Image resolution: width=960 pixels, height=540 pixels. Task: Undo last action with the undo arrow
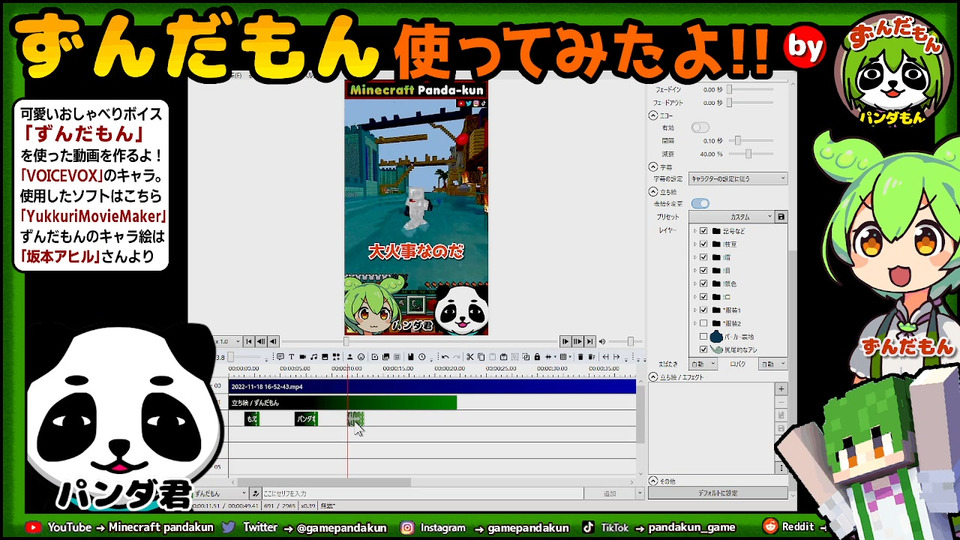(446, 356)
